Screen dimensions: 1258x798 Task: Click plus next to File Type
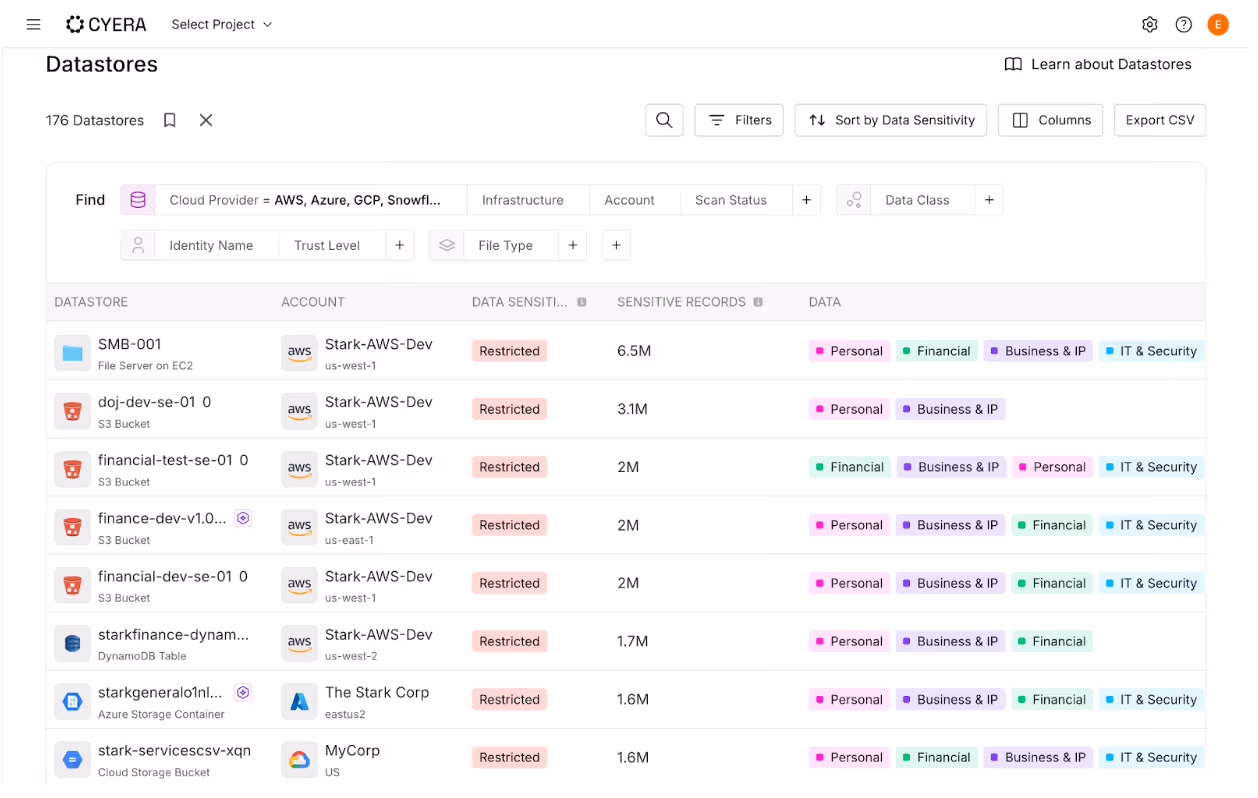pos(573,245)
